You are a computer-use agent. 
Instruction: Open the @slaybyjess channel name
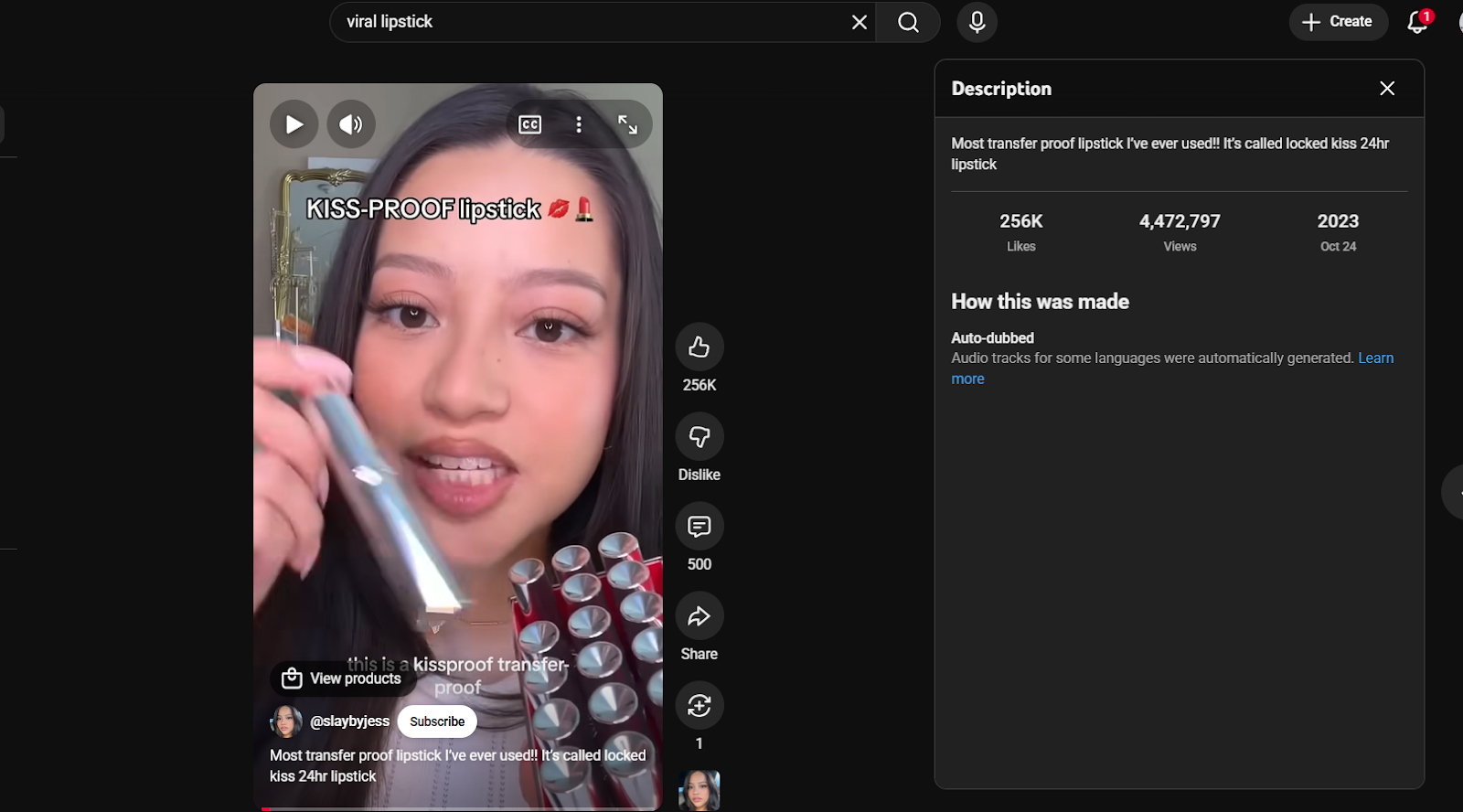[350, 721]
